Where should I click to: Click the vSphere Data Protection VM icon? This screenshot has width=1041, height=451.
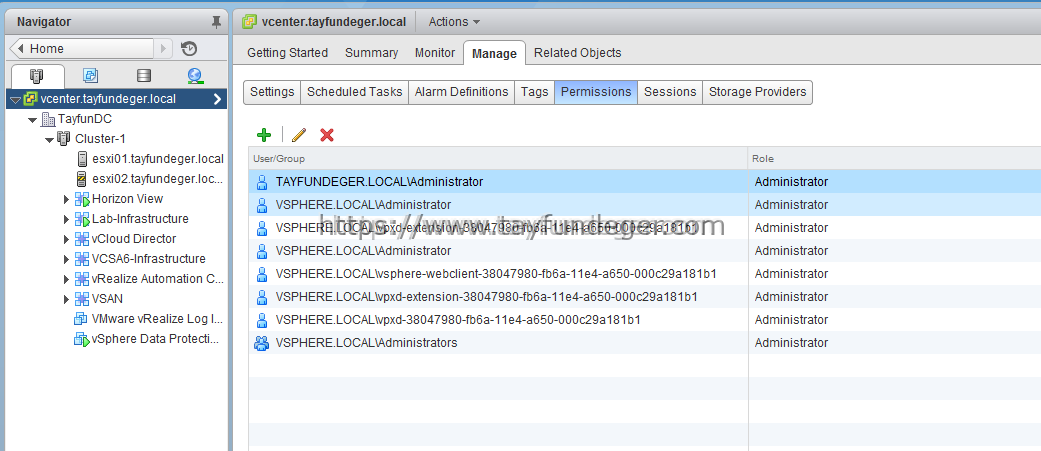pos(81,339)
